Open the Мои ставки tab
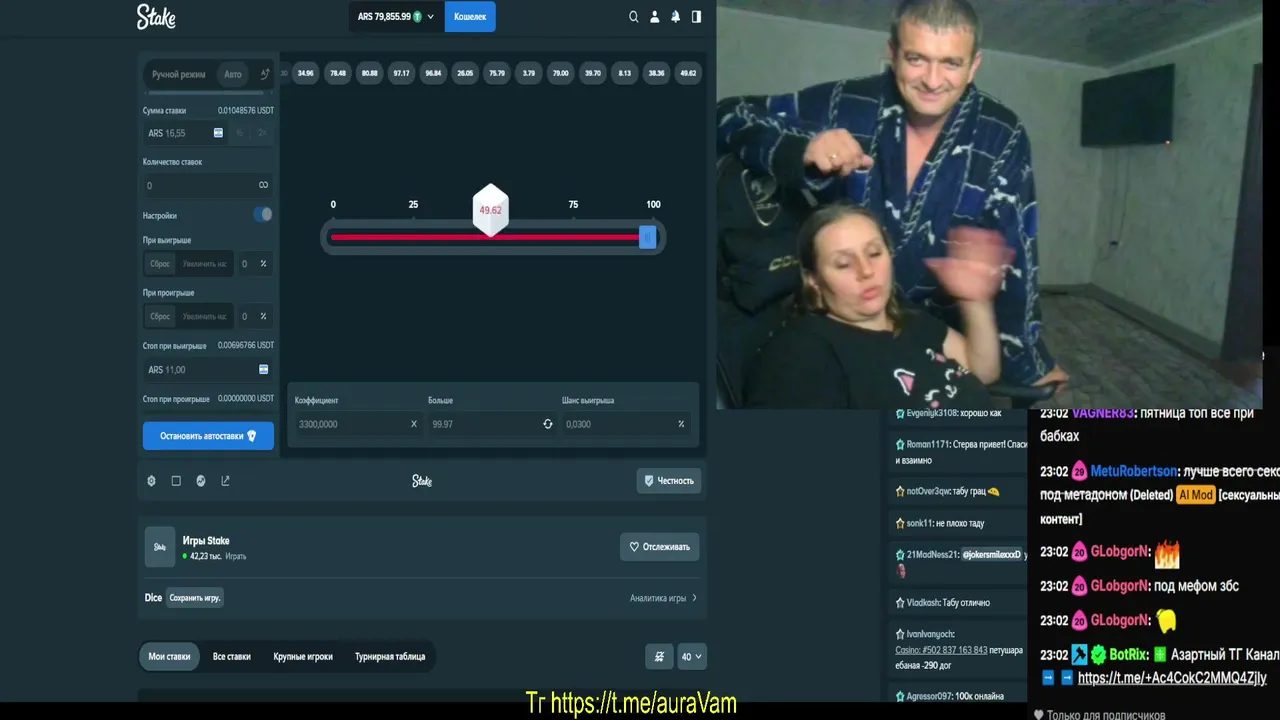 click(169, 657)
